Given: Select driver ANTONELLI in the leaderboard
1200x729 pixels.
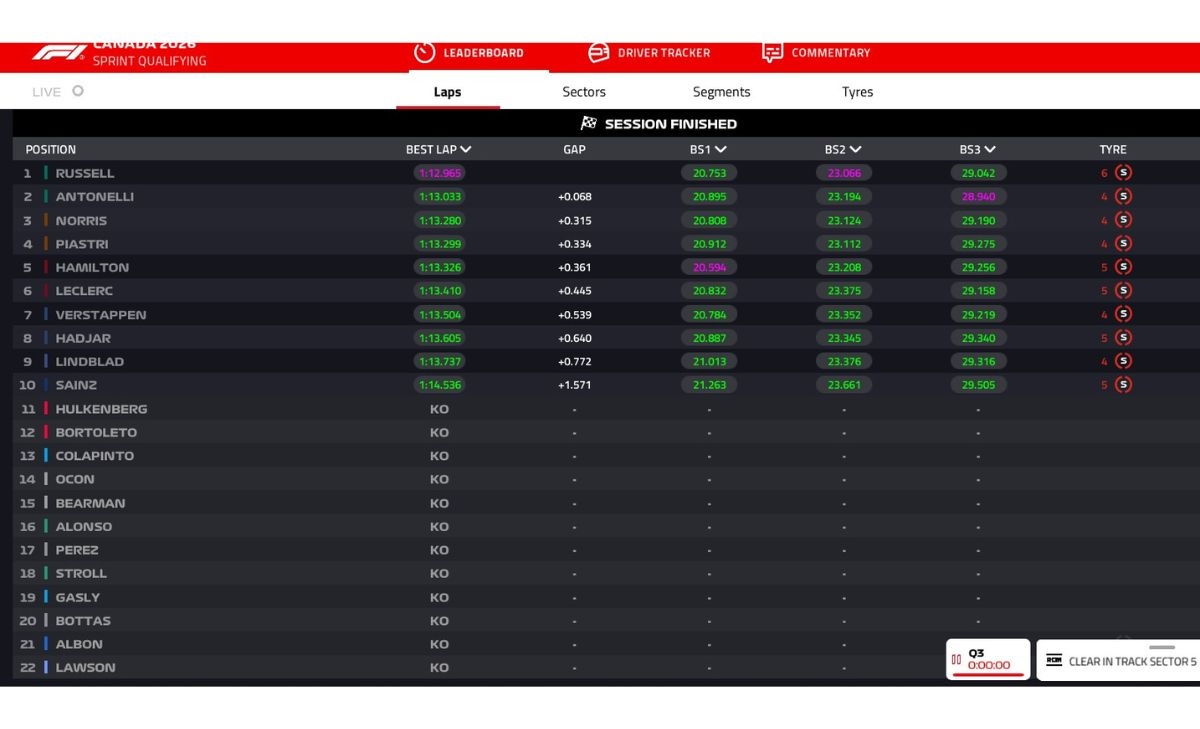Looking at the screenshot, I should (x=95, y=197).
